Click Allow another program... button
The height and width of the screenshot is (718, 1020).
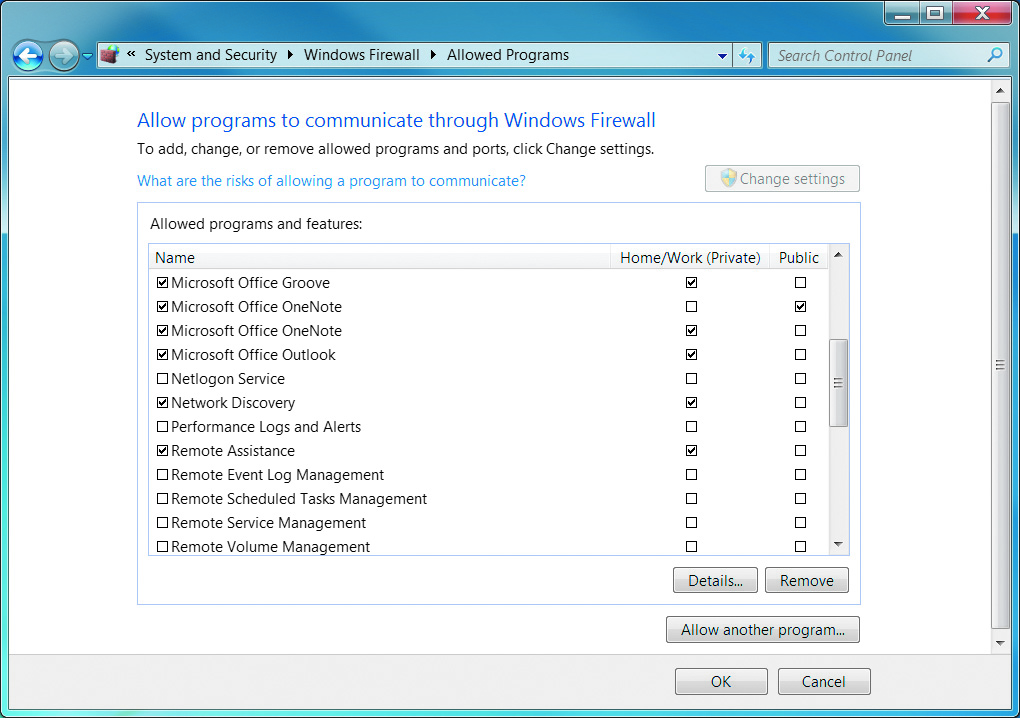[762, 630]
